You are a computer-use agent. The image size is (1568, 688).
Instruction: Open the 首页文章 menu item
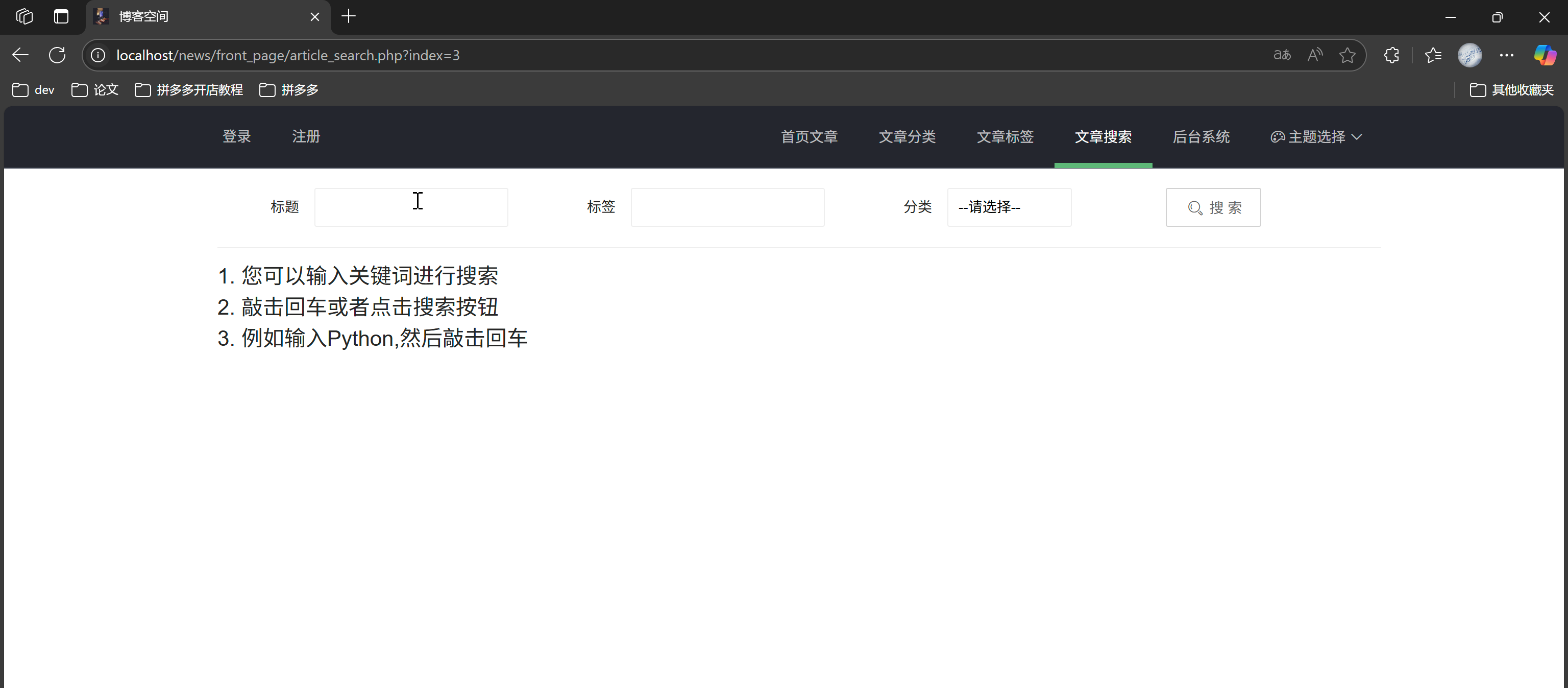(809, 136)
